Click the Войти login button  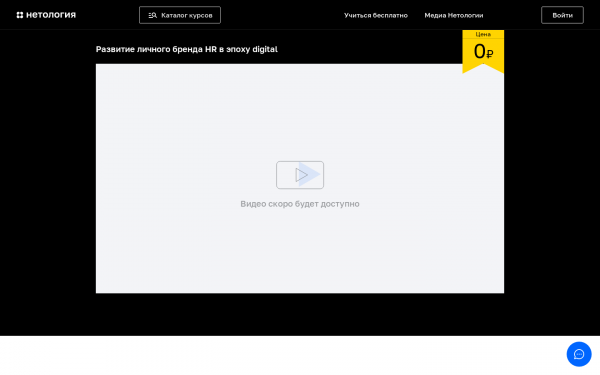[562, 15]
